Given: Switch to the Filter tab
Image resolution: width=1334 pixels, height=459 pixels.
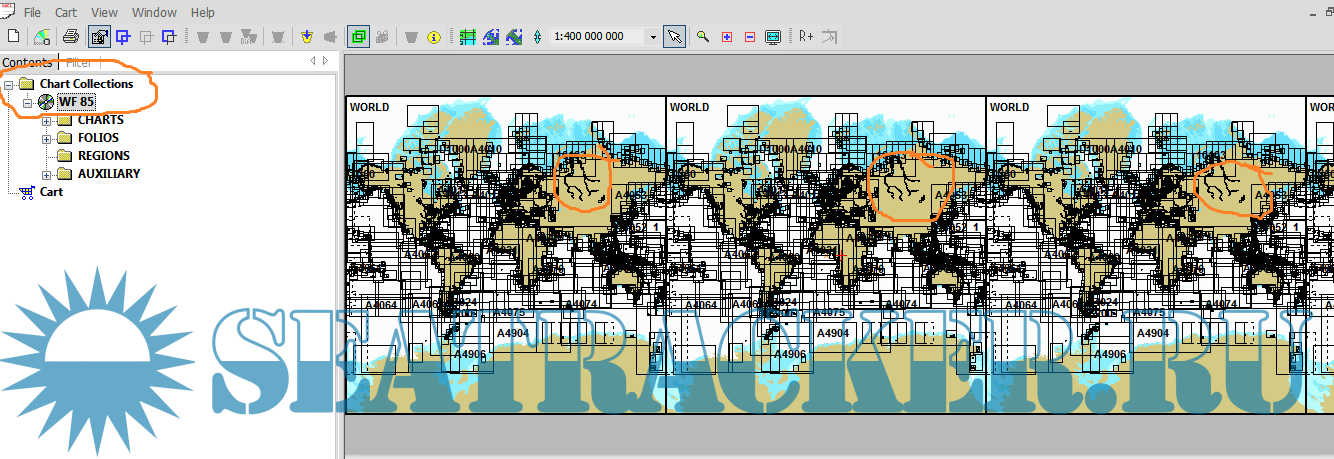Looking at the screenshot, I should [x=78, y=63].
